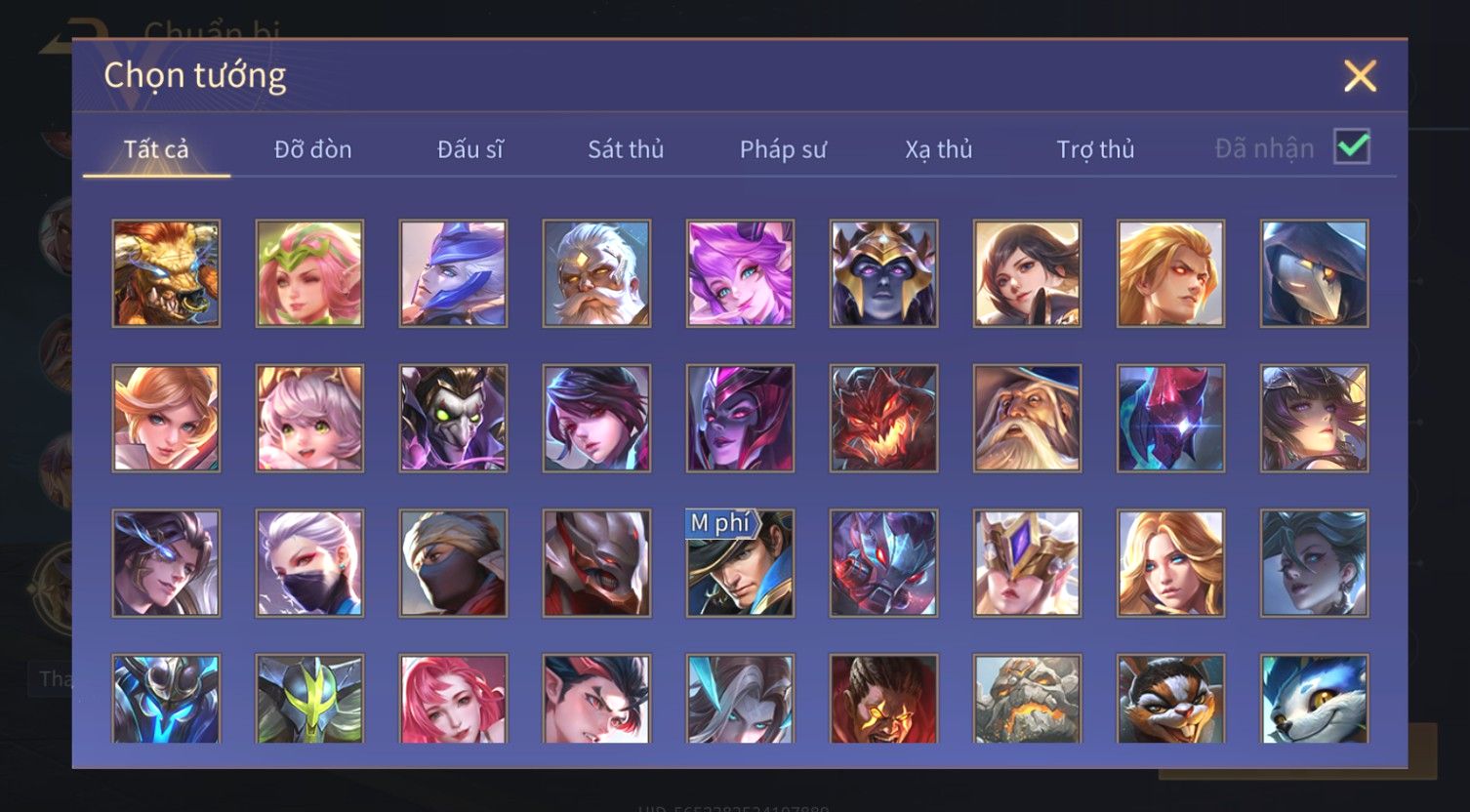
Task: Select the white-haired hero with black face mask
Action: [309, 563]
